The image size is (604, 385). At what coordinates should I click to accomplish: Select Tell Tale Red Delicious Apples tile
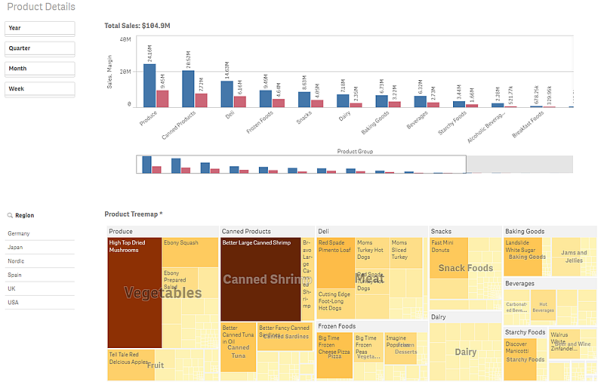click(131, 365)
